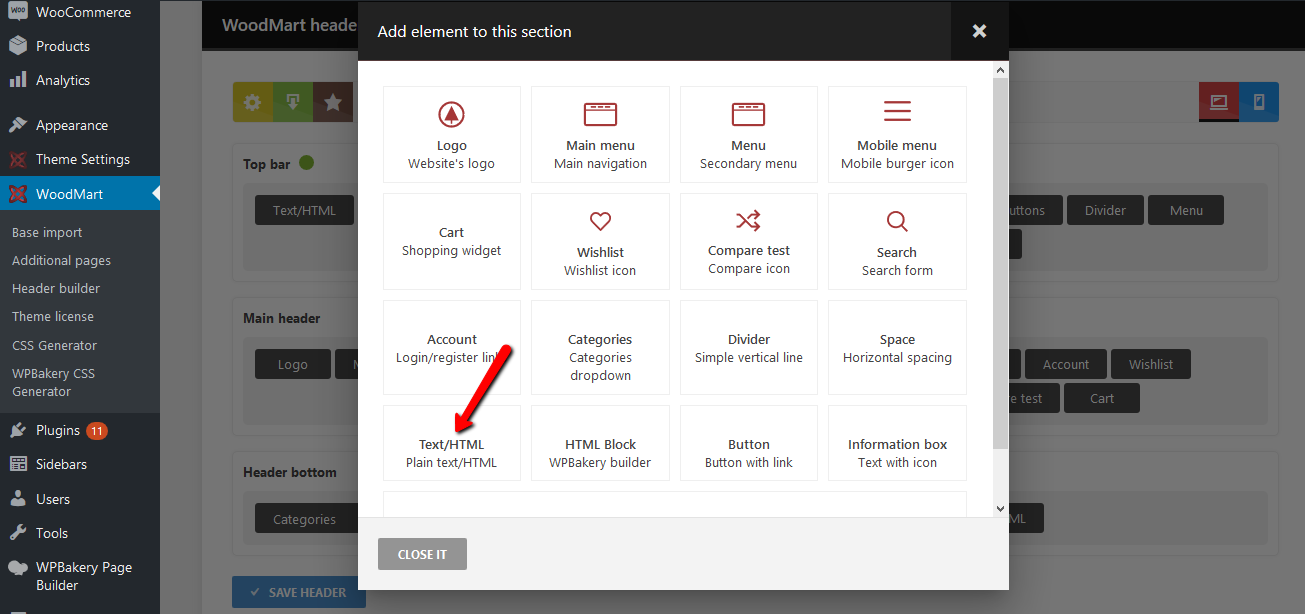Add the Cart shopping widget element
This screenshot has width=1305, height=614.
pos(452,241)
